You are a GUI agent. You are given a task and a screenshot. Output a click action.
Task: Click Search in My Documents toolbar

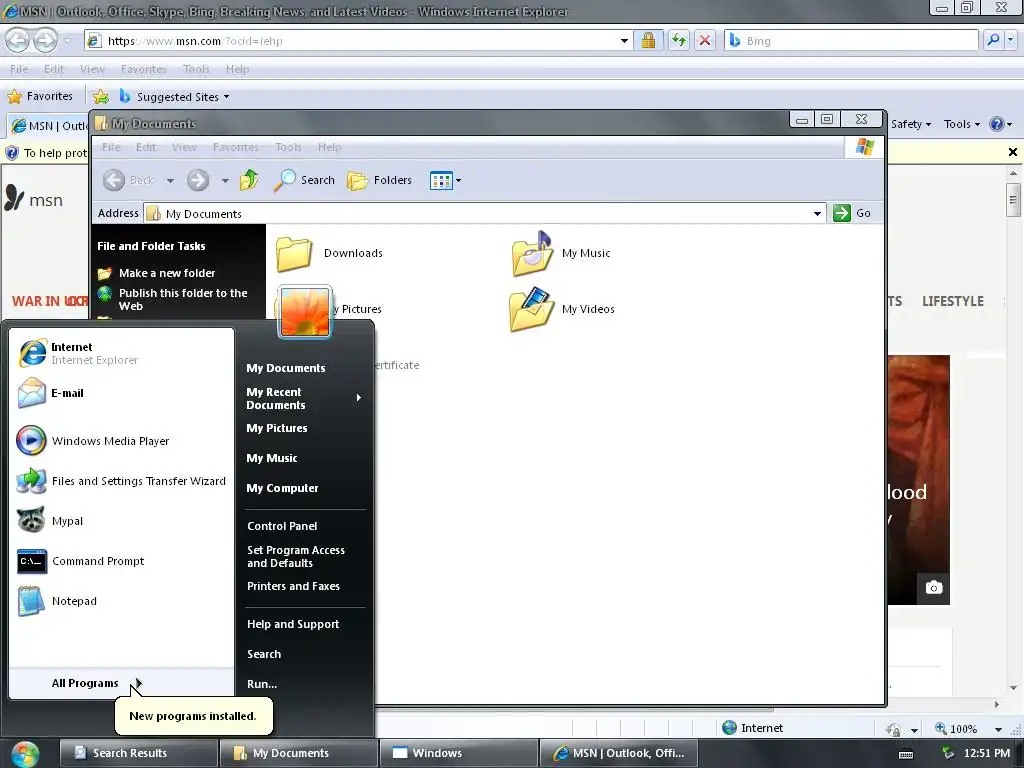click(304, 180)
